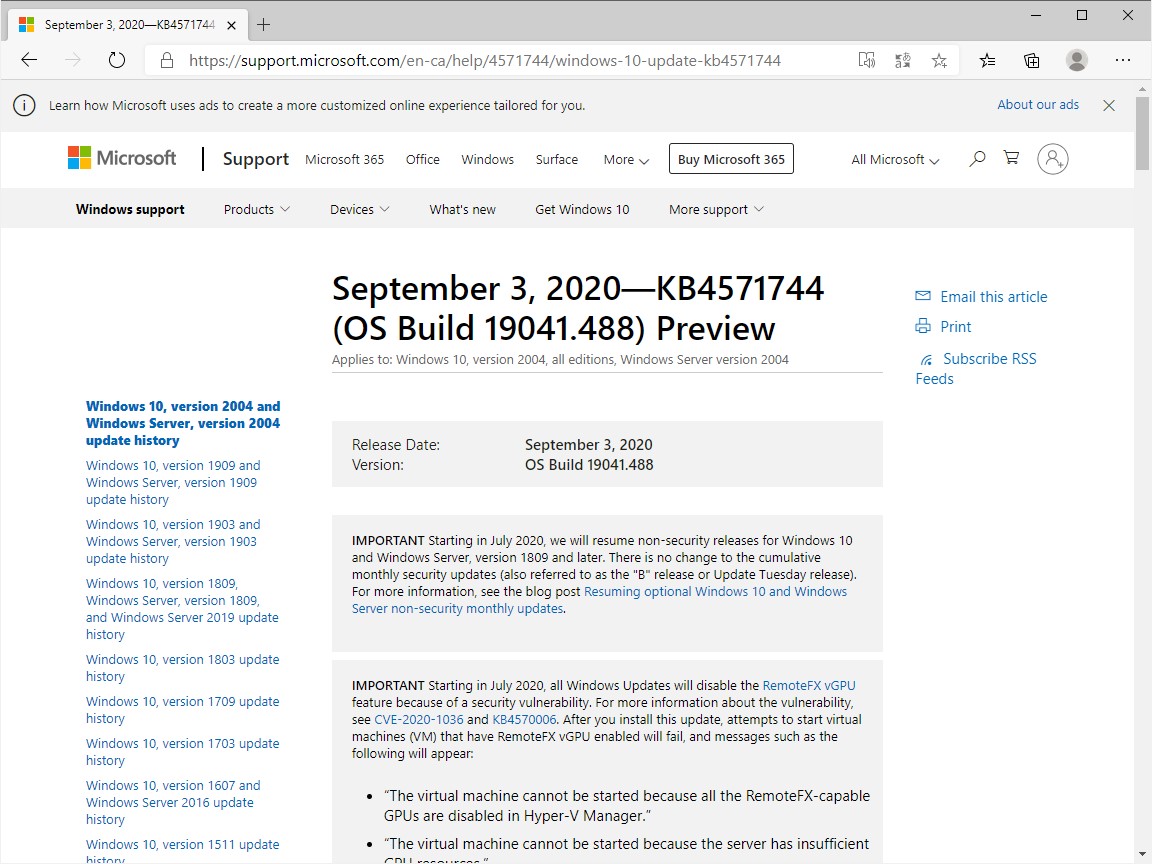
Task: Click Buy Microsoft 365 button
Action: 731,159
